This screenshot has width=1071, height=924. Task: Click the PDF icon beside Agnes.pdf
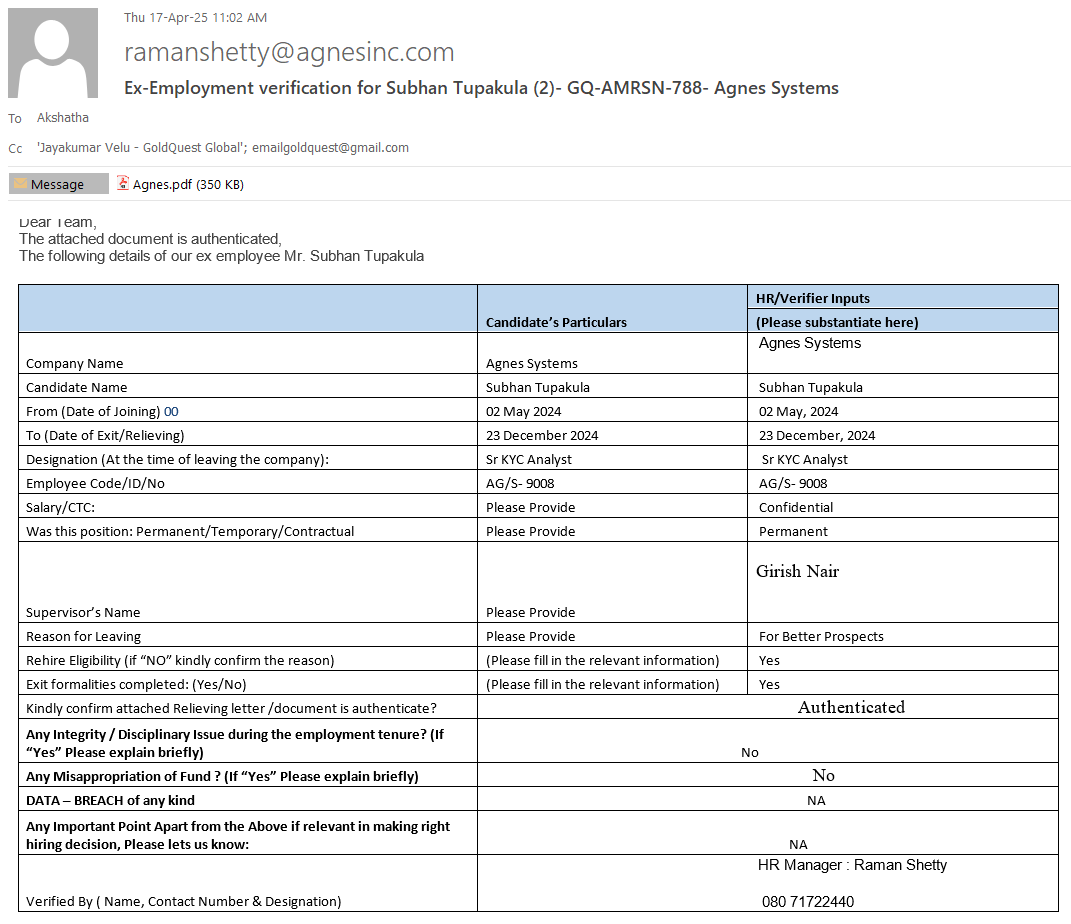123,184
